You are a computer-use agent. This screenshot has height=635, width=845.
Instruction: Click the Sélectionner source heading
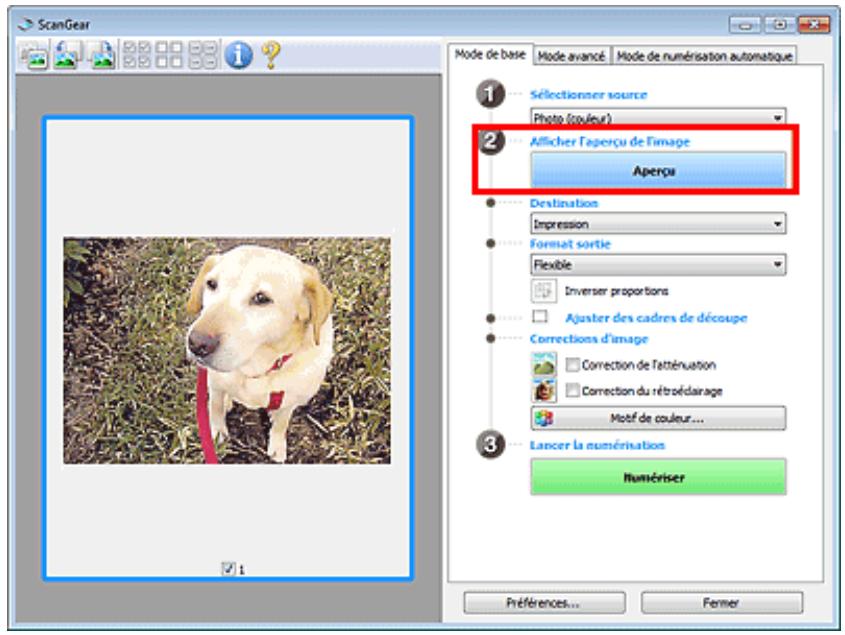(x=588, y=95)
